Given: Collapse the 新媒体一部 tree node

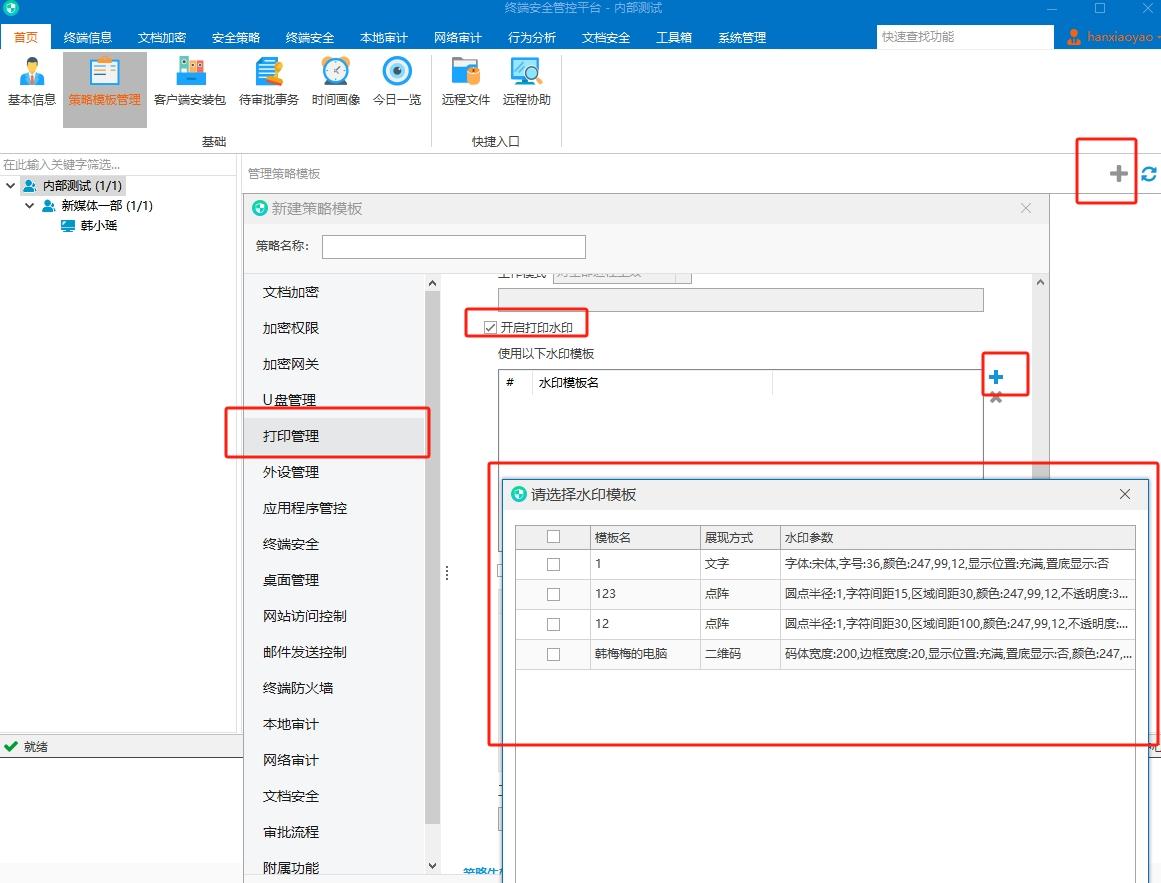Looking at the screenshot, I should point(30,206).
